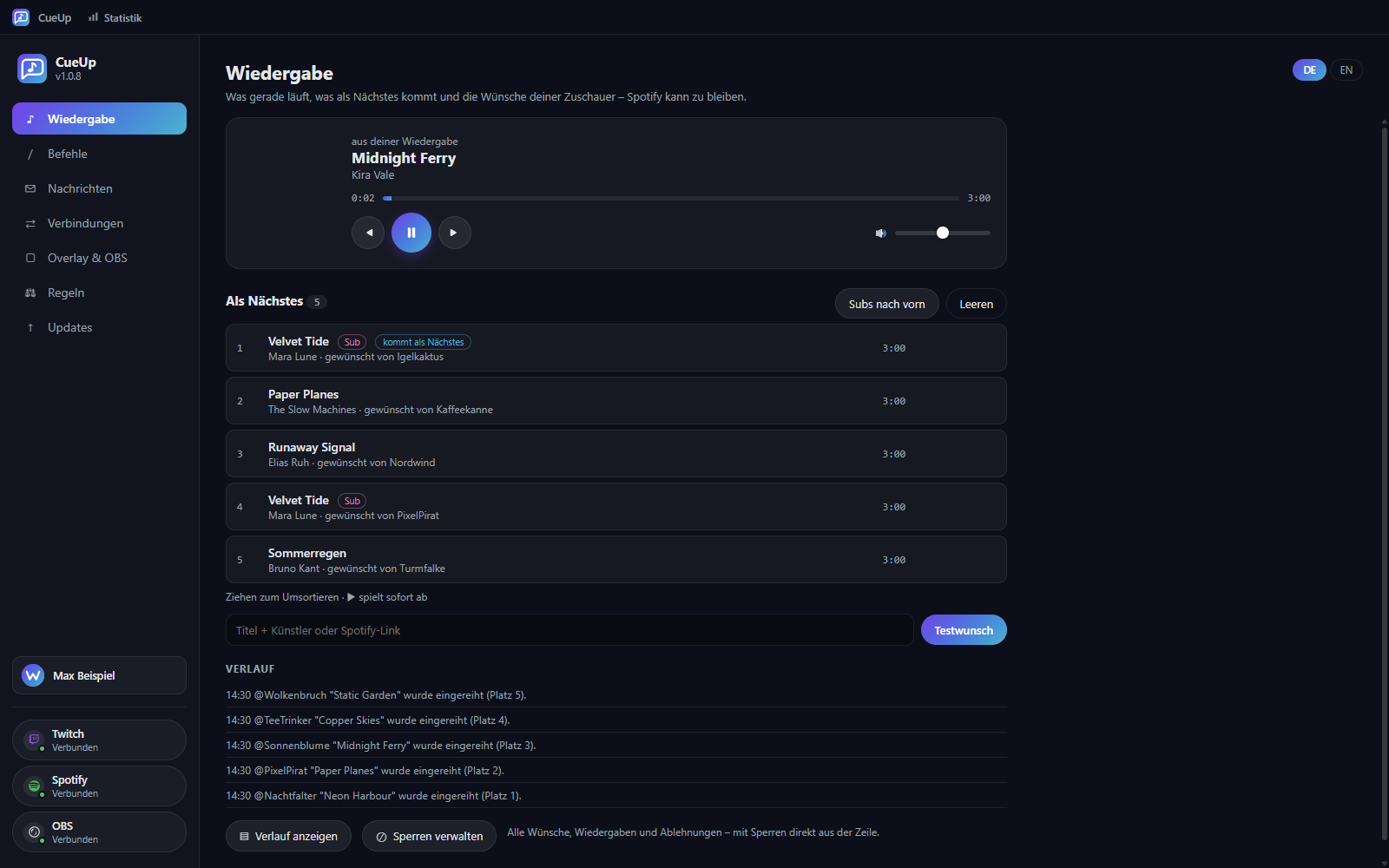This screenshot has width=1389, height=868.
Task: Pause playback of Midnight Ferry
Action: pyautogui.click(x=411, y=233)
